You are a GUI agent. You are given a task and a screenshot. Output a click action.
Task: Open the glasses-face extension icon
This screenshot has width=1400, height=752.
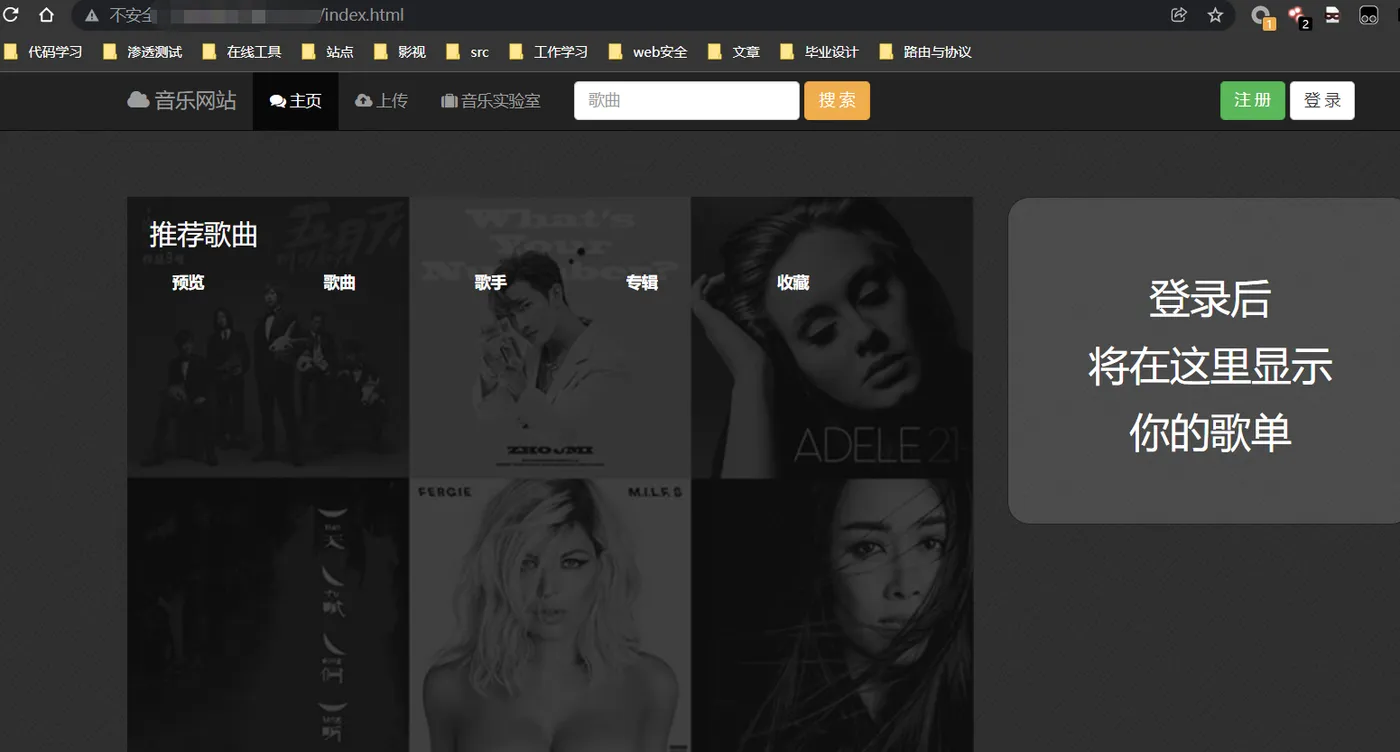tap(1368, 15)
